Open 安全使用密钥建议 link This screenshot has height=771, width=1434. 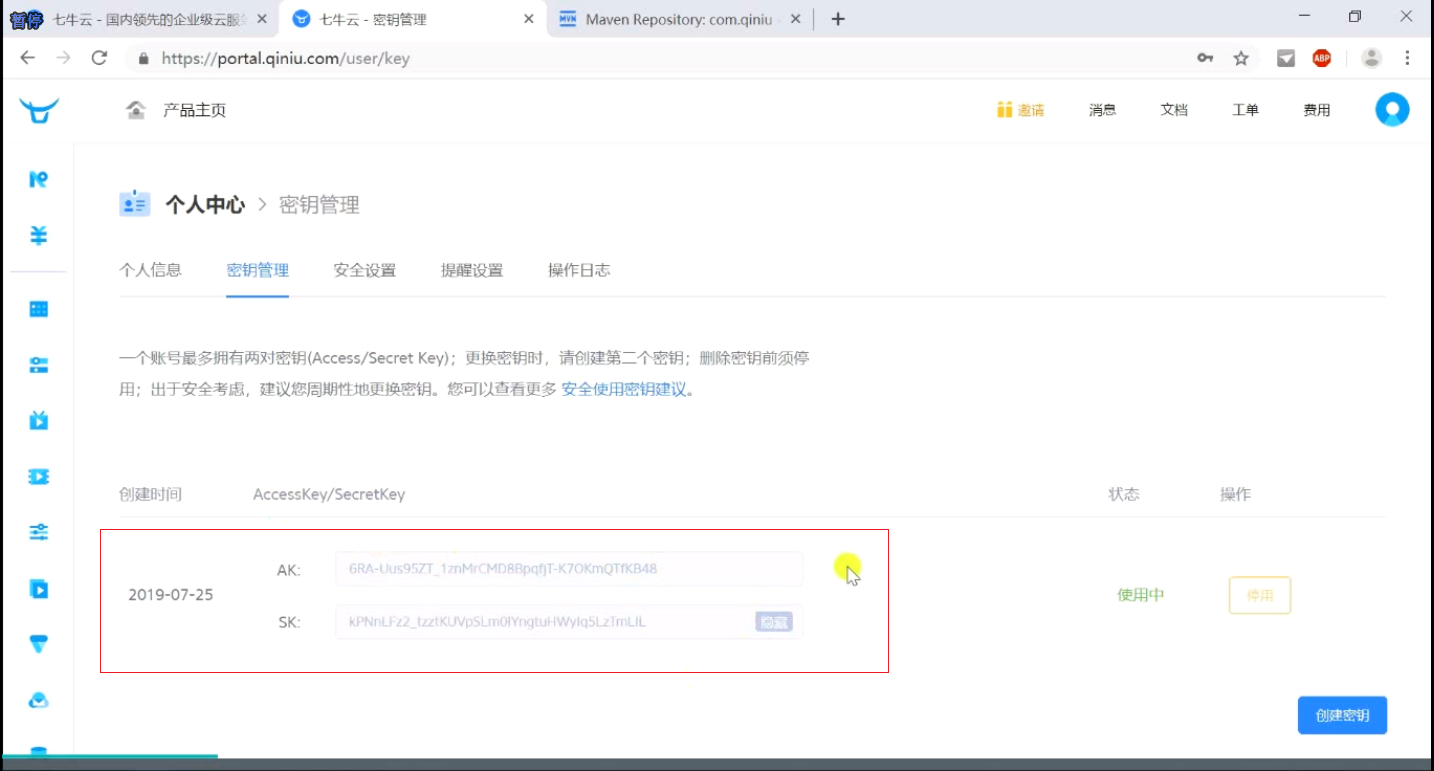tap(624, 389)
